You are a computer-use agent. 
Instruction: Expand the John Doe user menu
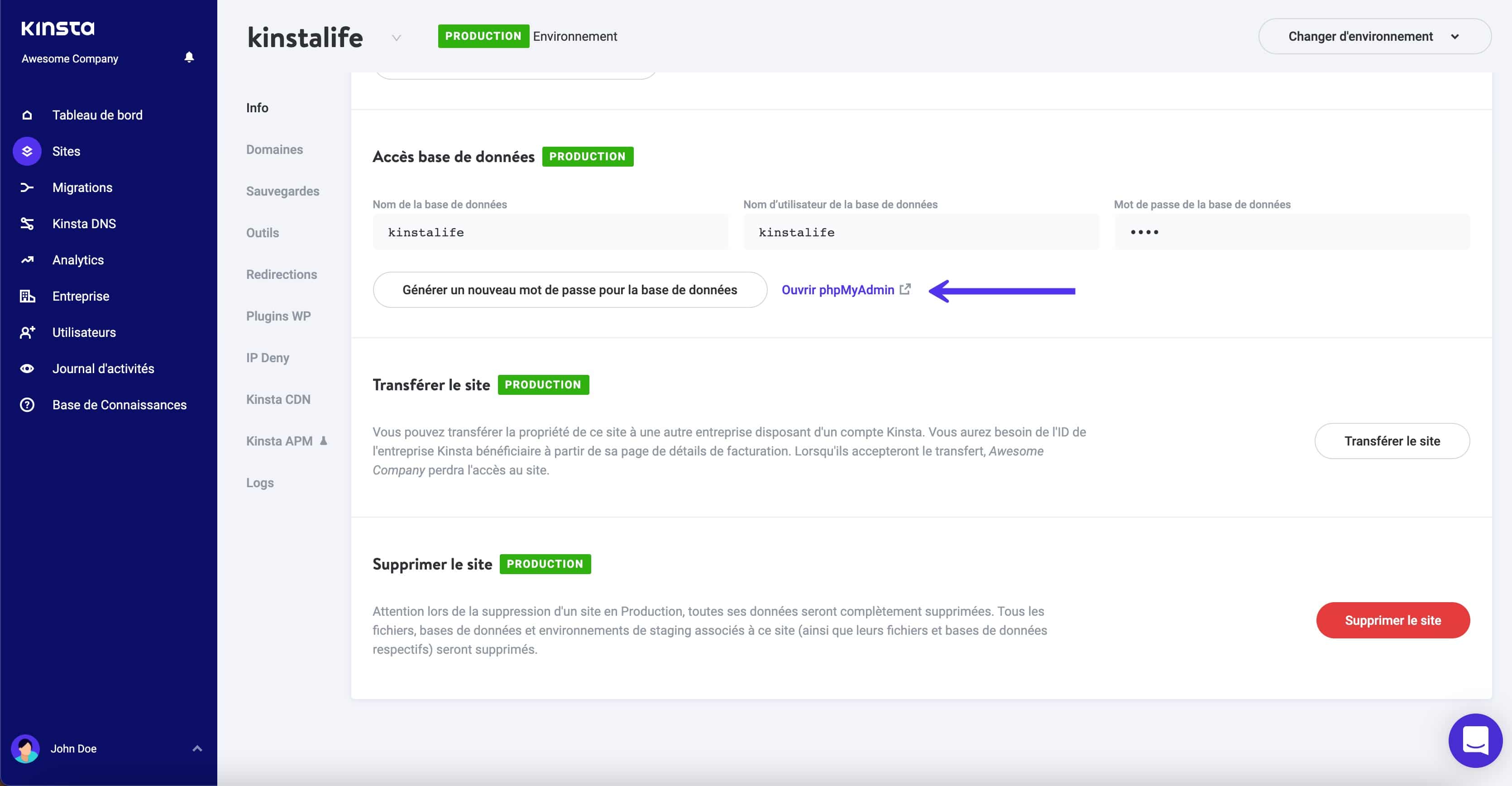[197, 748]
